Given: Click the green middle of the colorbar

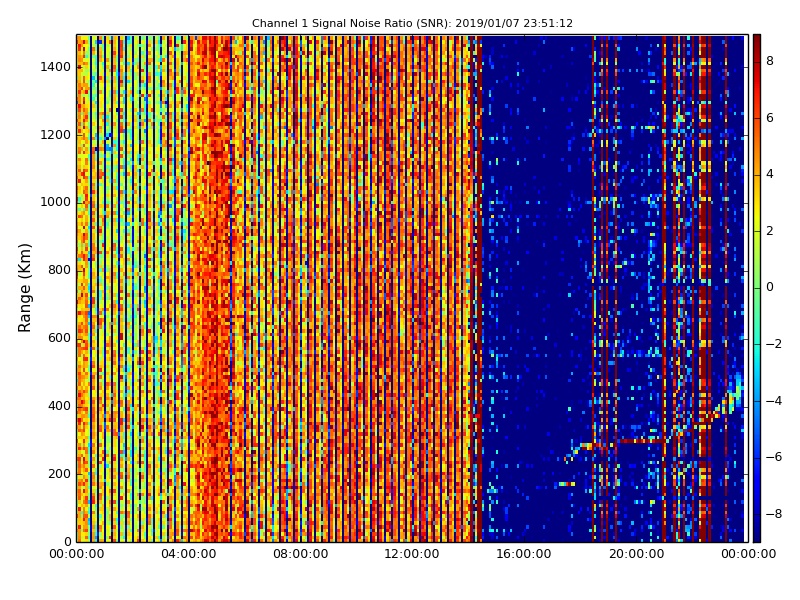Looking at the screenshot, I should (x=757, y=288).
